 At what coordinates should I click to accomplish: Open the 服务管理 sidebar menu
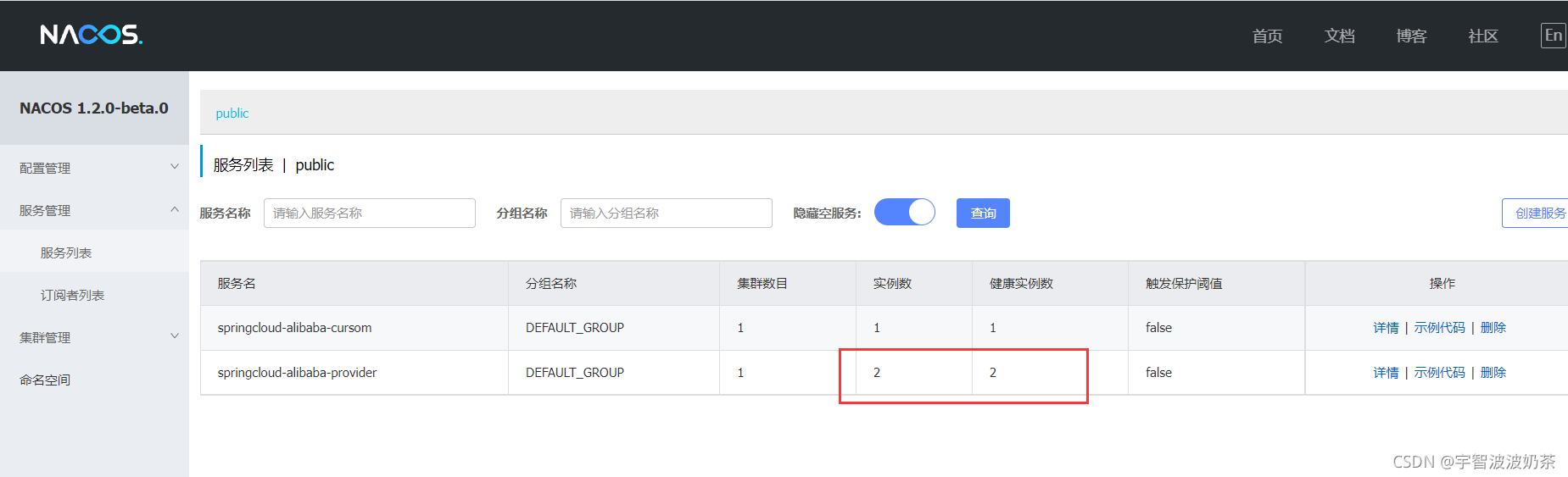(x=45, y=210)
